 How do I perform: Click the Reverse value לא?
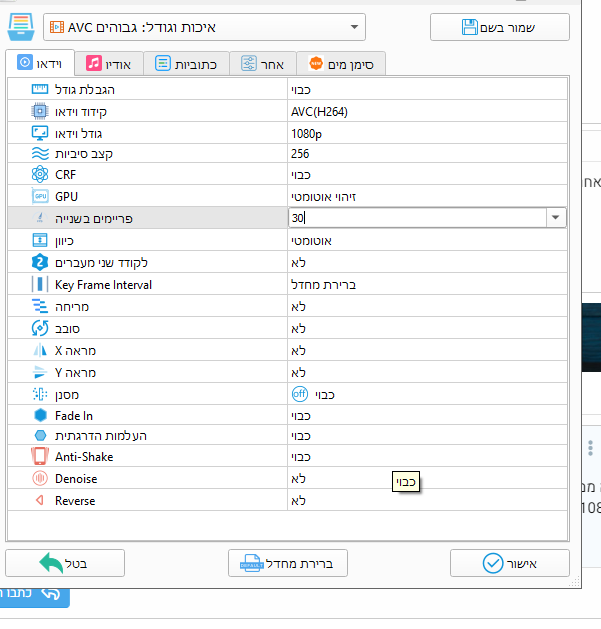(x=298, y=501)
